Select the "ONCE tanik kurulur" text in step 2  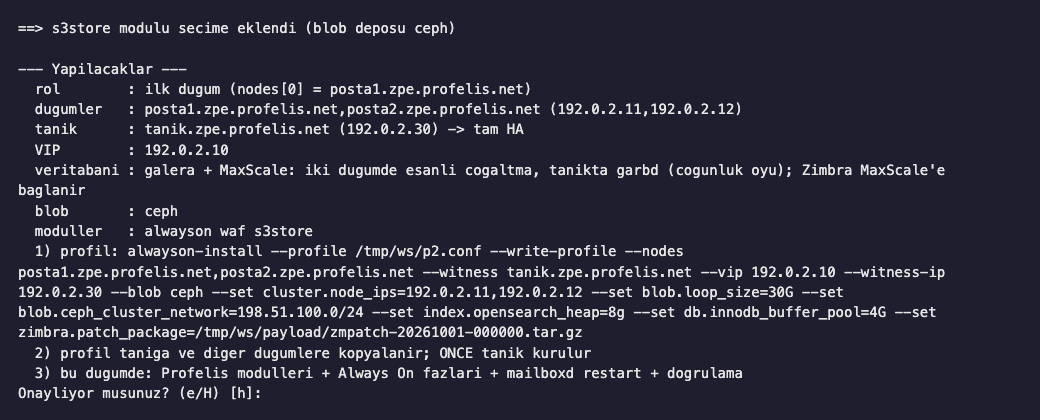[x=515, y=354]
